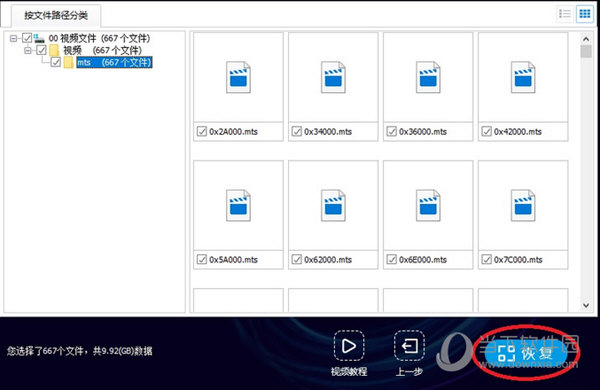Select the 0x36000.mts video file icon
Image resolution: width=600 pixels, height=390 pixels.
pos(428,77)
